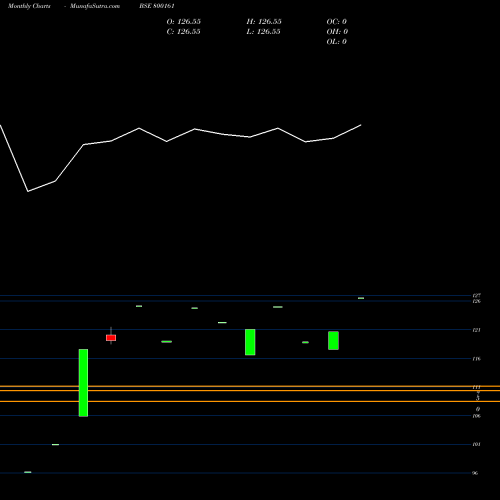Click the small green candle on the 101 line
The image size is (500, 500).
tap(55, 444)
